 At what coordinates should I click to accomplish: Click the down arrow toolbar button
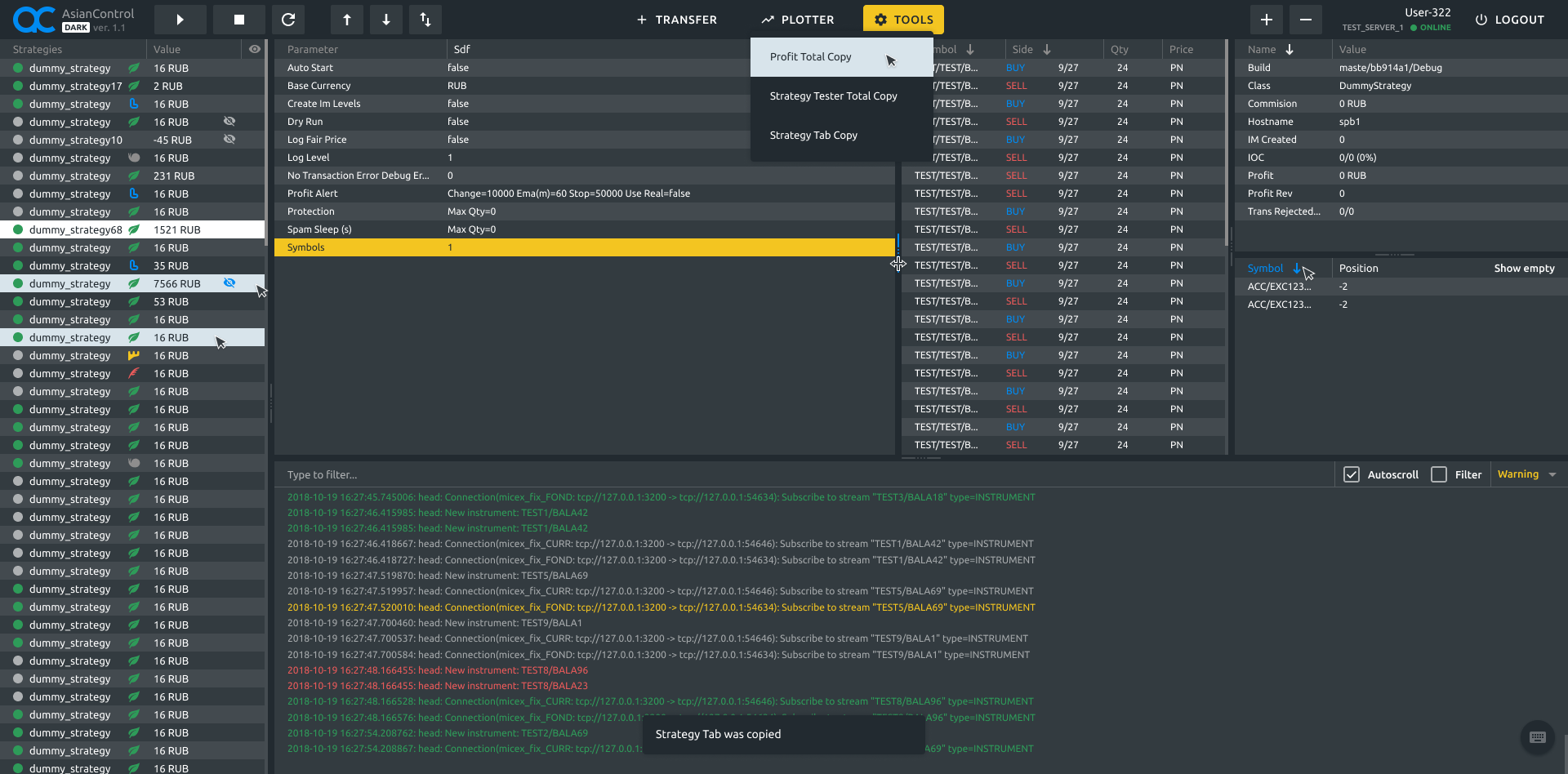386,20
